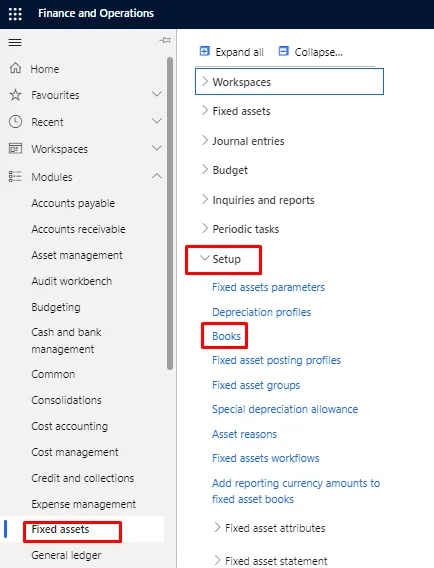Image resolution: width=434 pixels, height=568 pixels.
Task: Expand the Recent section chevron
Action: click(157, 121)
